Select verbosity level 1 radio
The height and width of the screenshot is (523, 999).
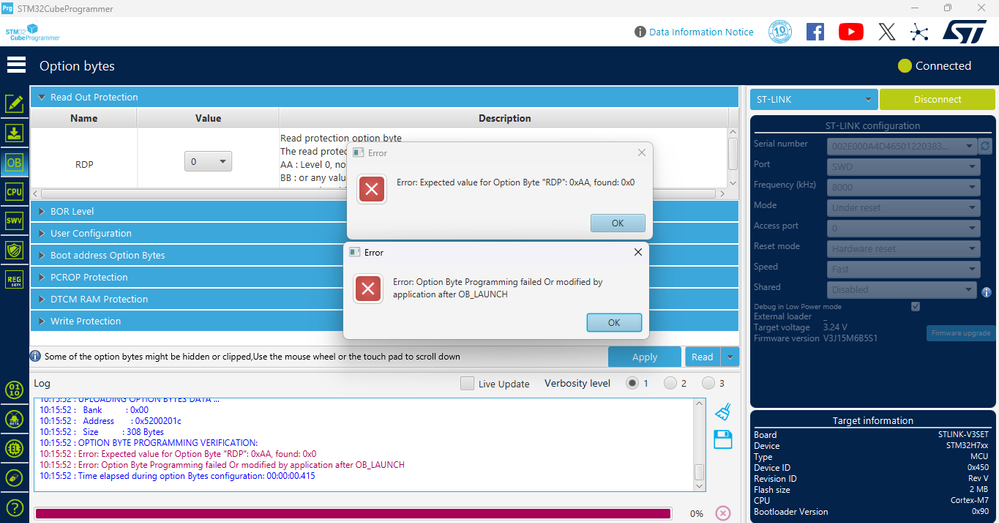(632, 383)
